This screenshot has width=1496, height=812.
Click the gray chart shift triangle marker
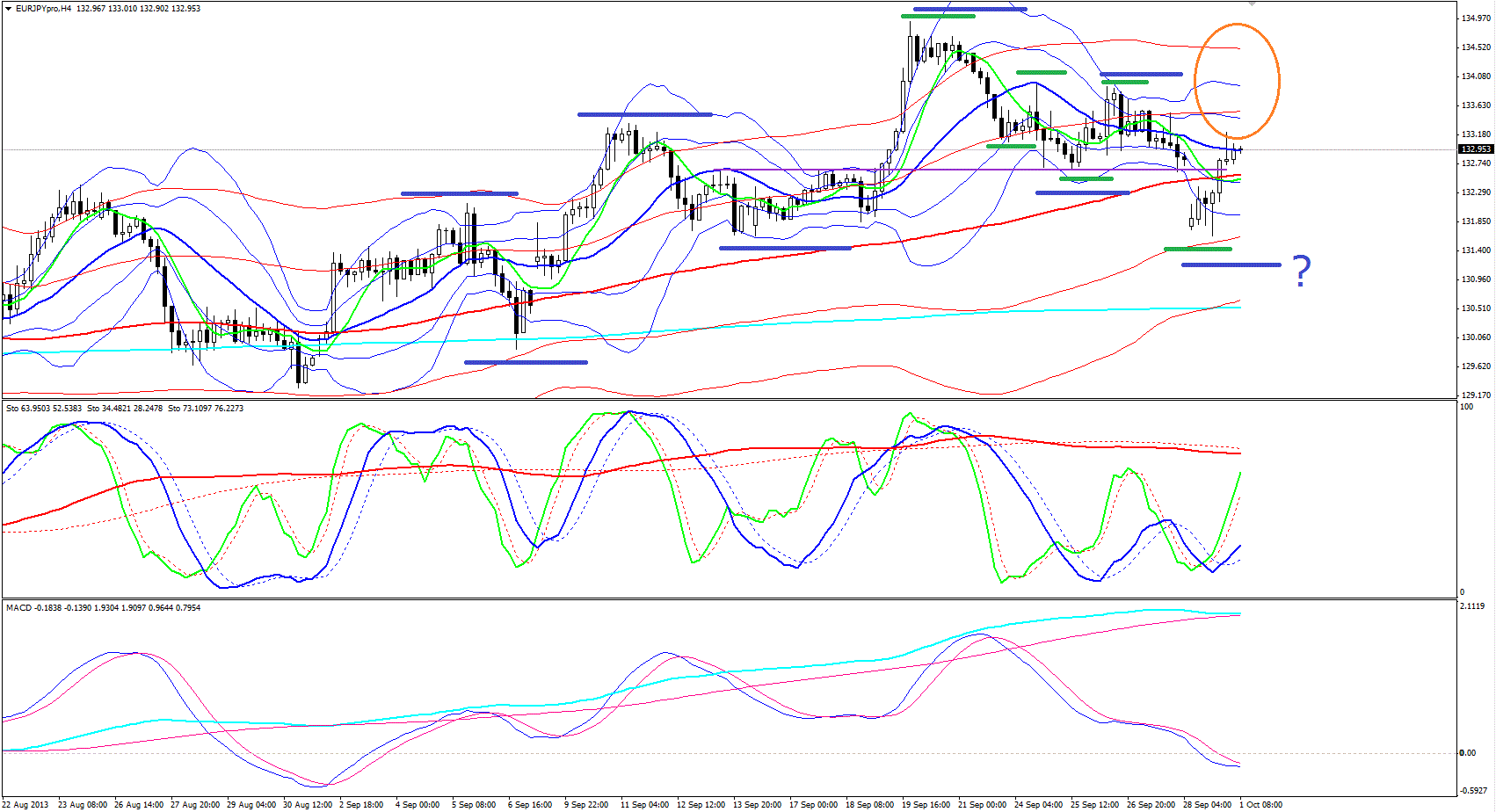1252,4
